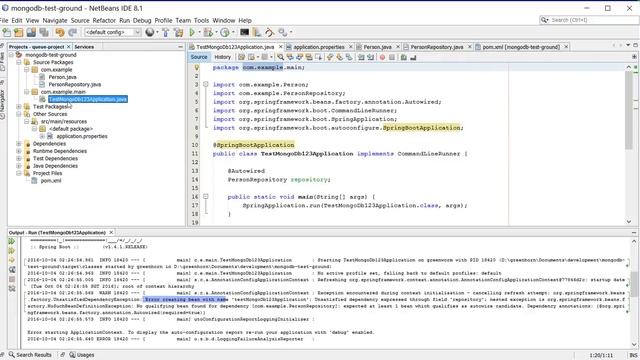
Task: Open the Tools menu
Action: 201,20
